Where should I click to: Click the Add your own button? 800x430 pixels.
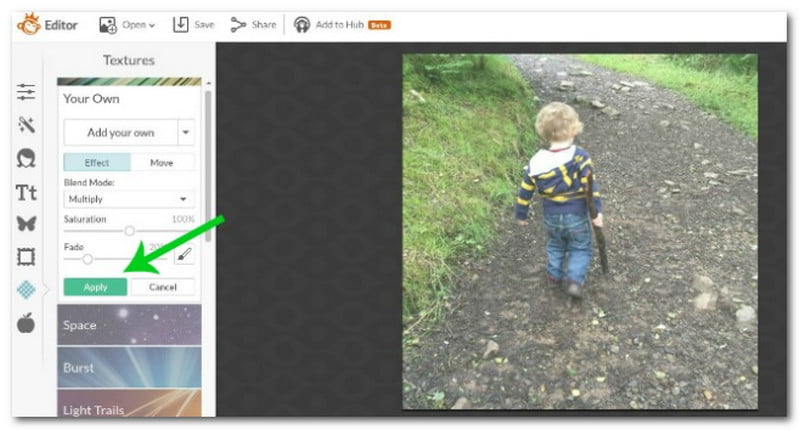[120, 132]
